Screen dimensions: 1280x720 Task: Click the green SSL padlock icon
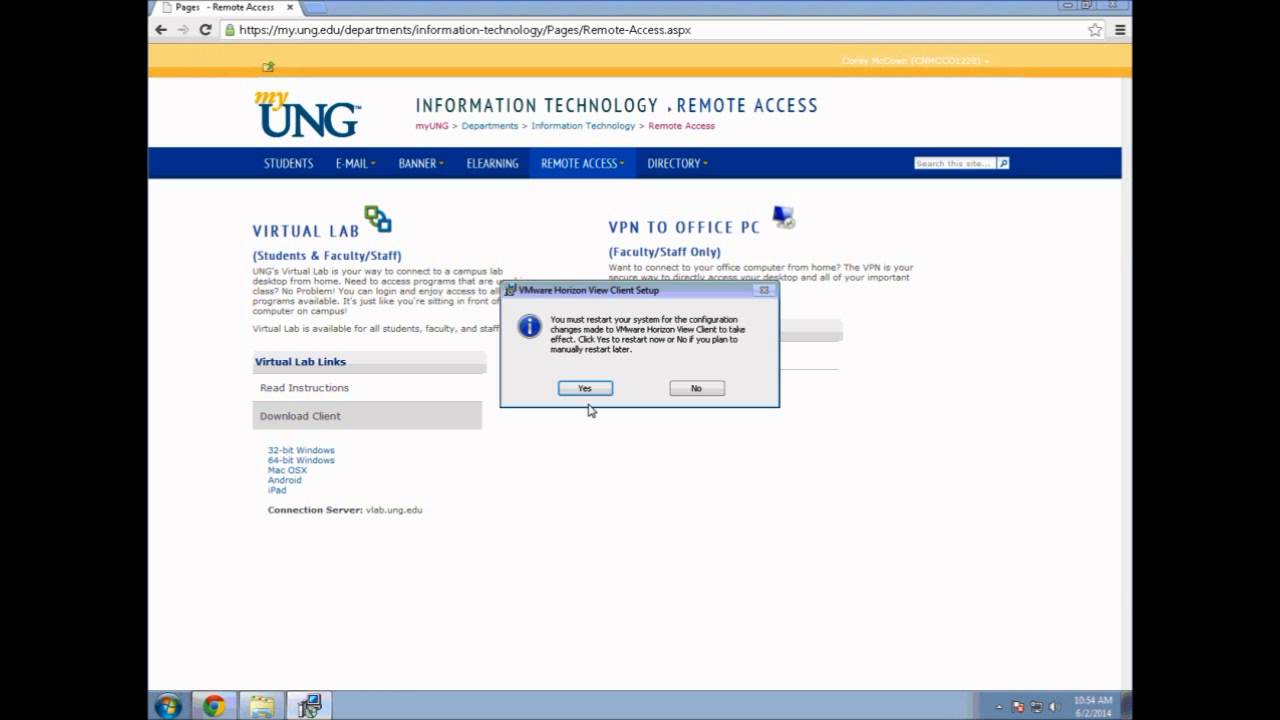(x=230, y=30)
